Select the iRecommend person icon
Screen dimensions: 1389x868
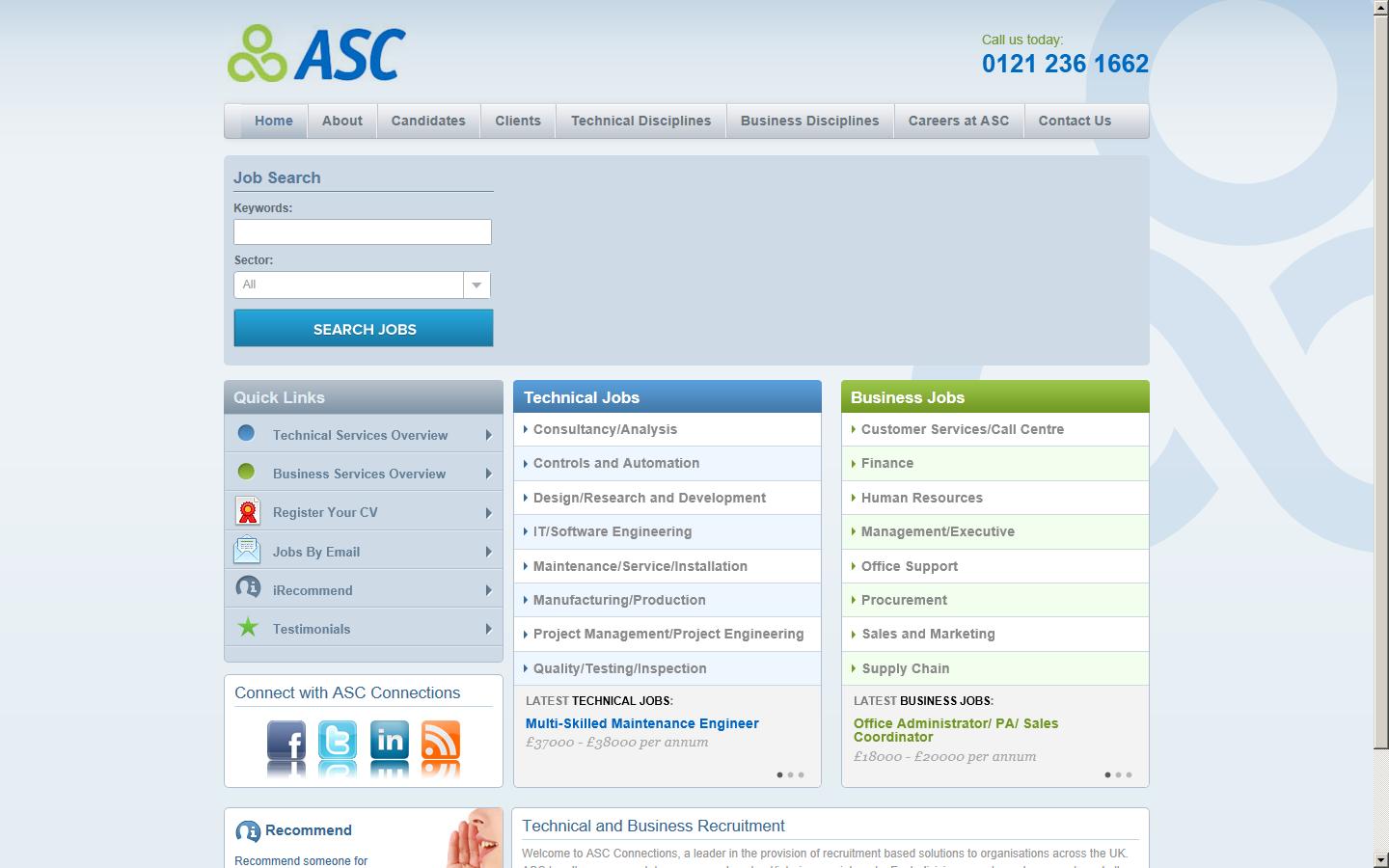(248, 587)
